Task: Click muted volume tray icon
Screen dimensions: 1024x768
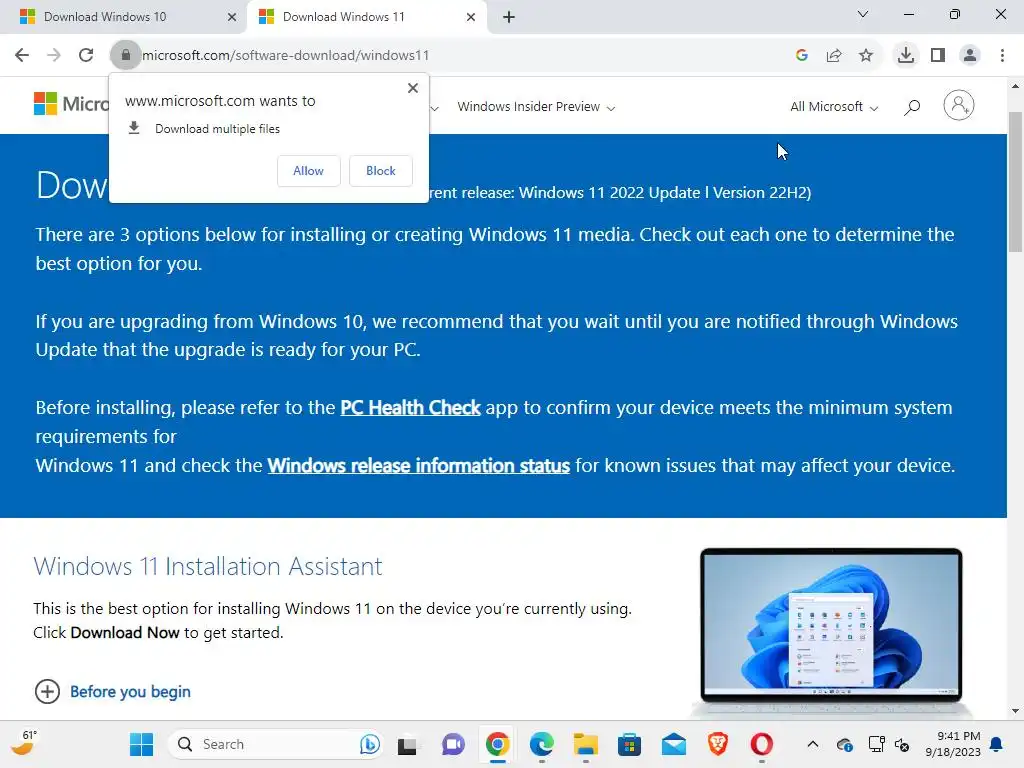Action: [x=902, y=744]
